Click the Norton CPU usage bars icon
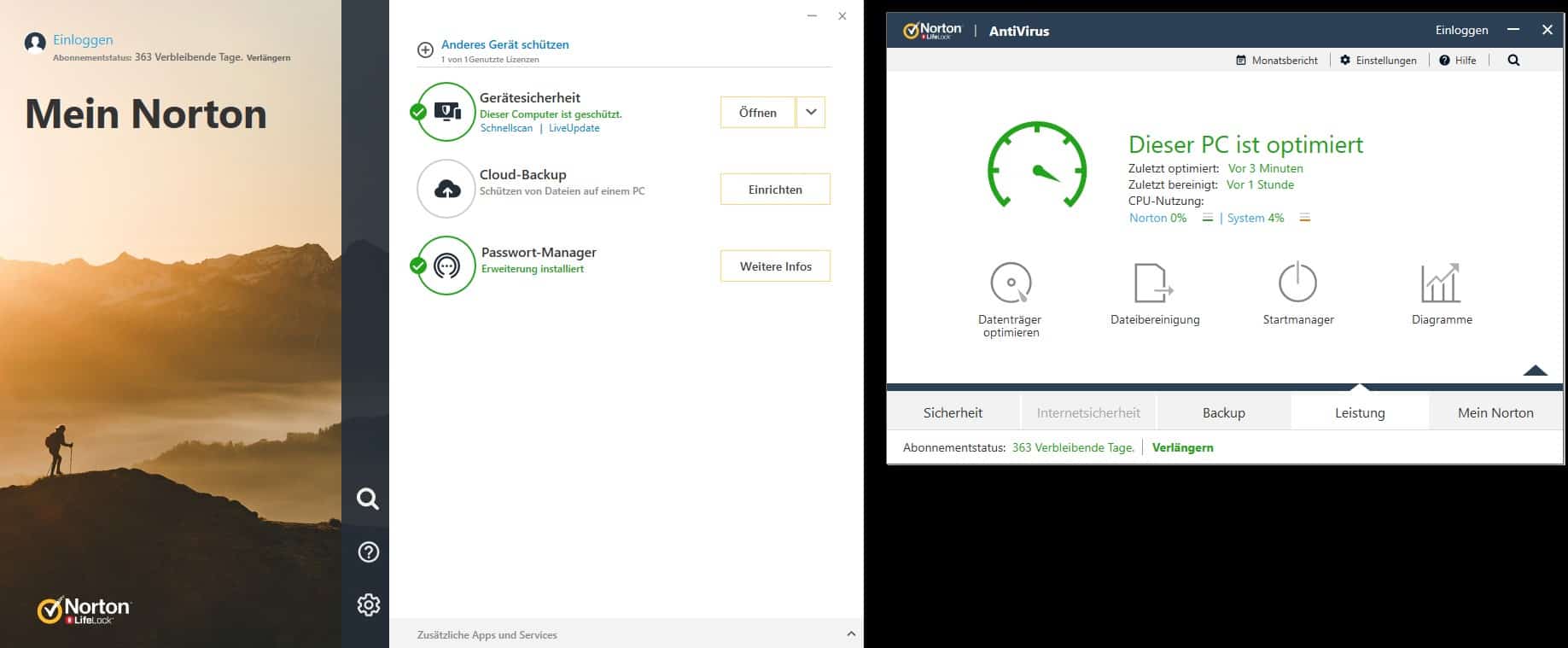 1207,218
